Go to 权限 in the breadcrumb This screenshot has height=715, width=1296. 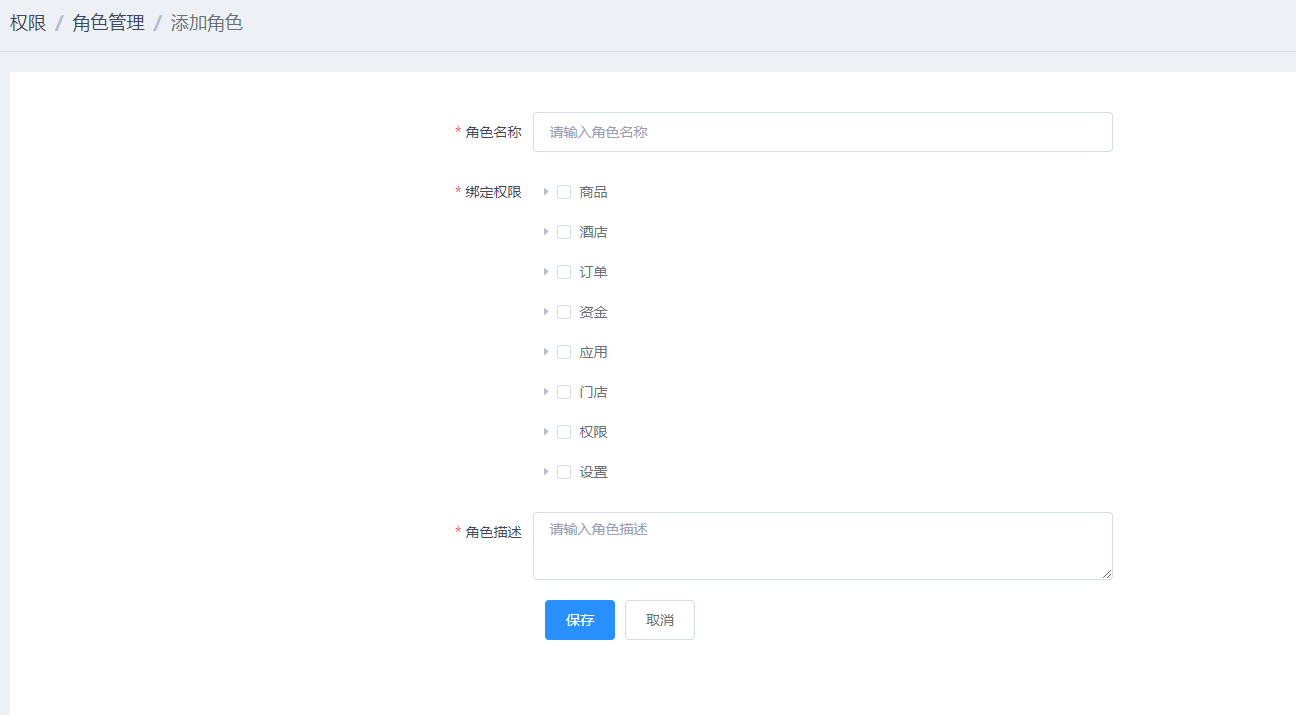pos(28,23)
